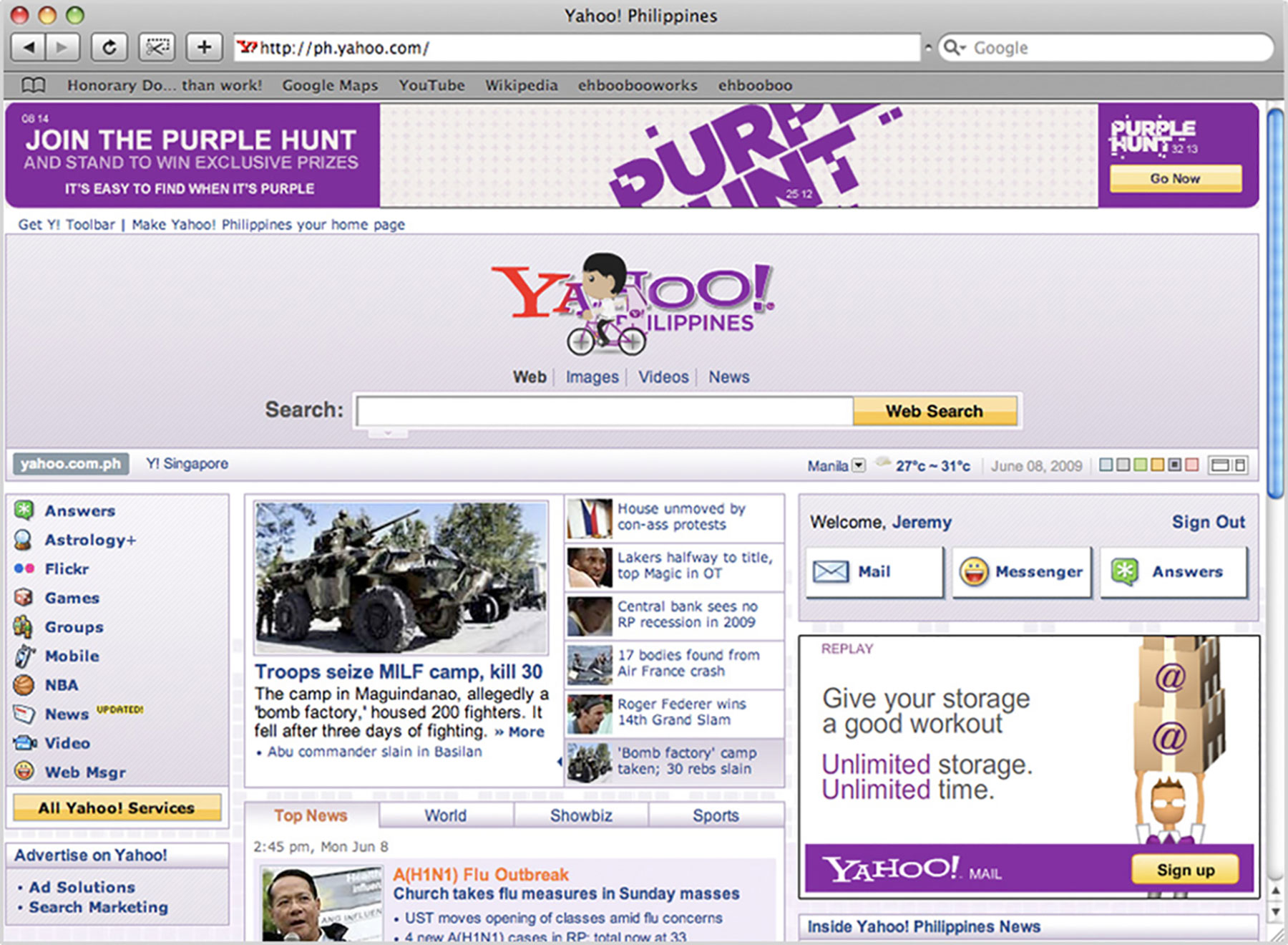Select the gray page theme swatch

[1123, 465]
